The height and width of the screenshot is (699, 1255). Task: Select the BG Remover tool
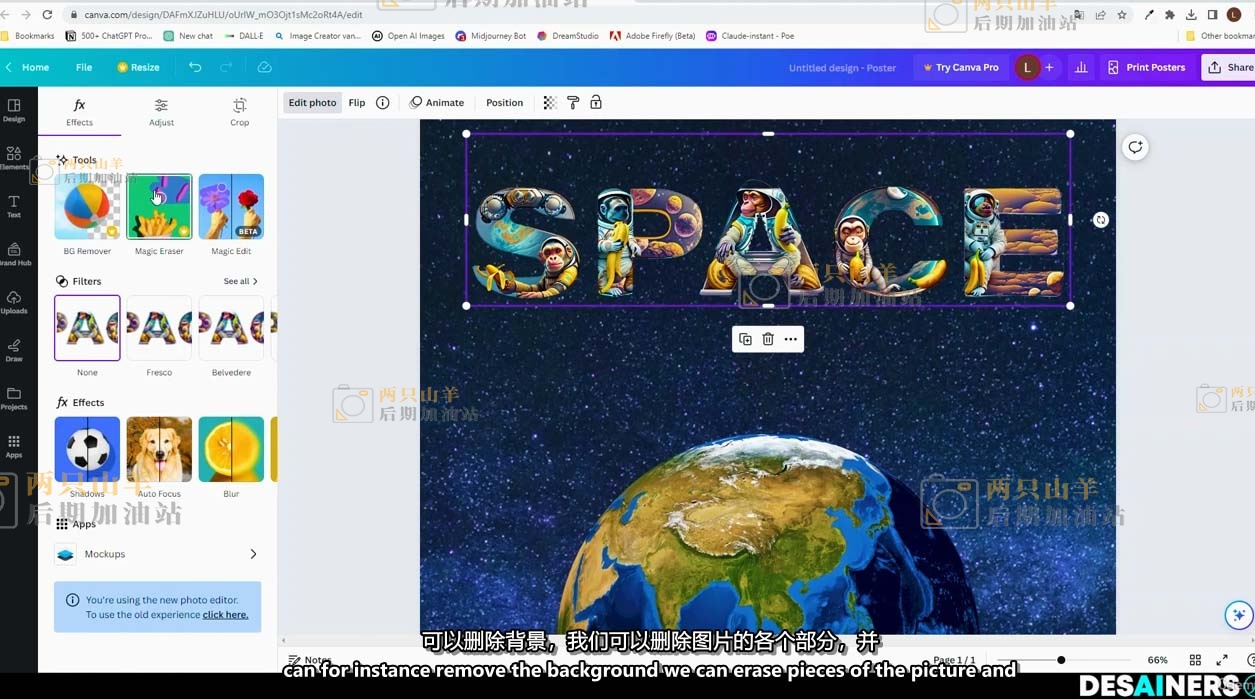click(87, 207)
